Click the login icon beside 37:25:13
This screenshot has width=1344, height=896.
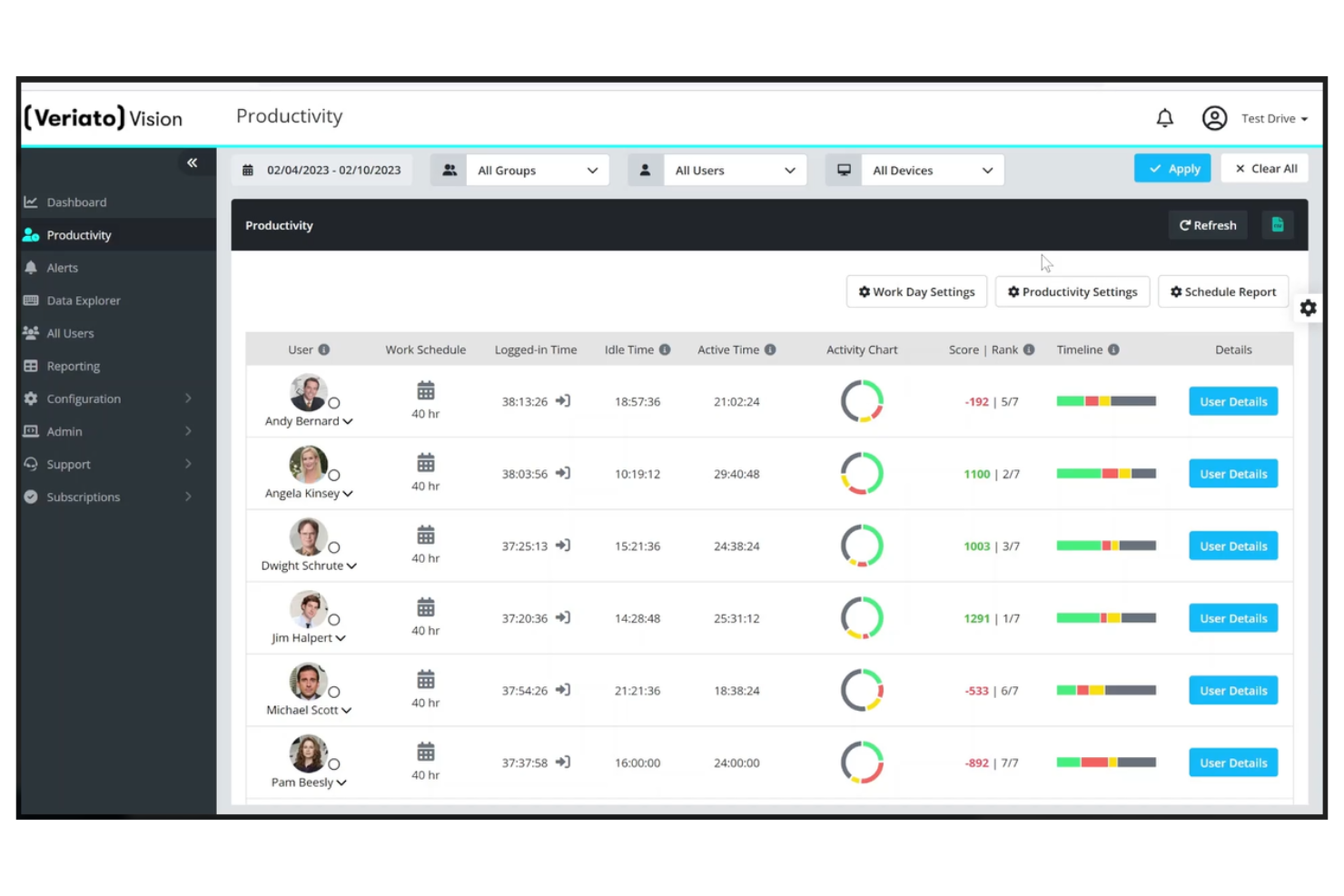point(563,546)
